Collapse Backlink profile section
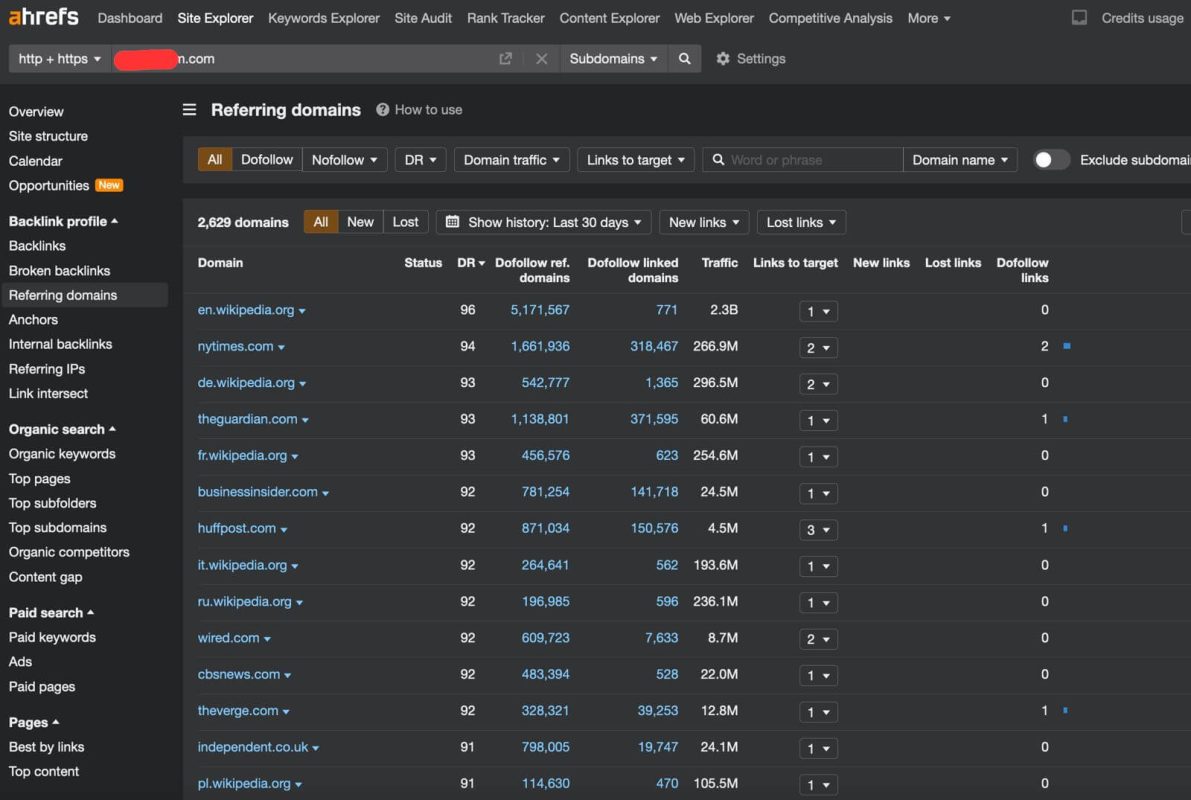Image resolution: width=1191 pixels, height=800 pixels. coord(63,221)
